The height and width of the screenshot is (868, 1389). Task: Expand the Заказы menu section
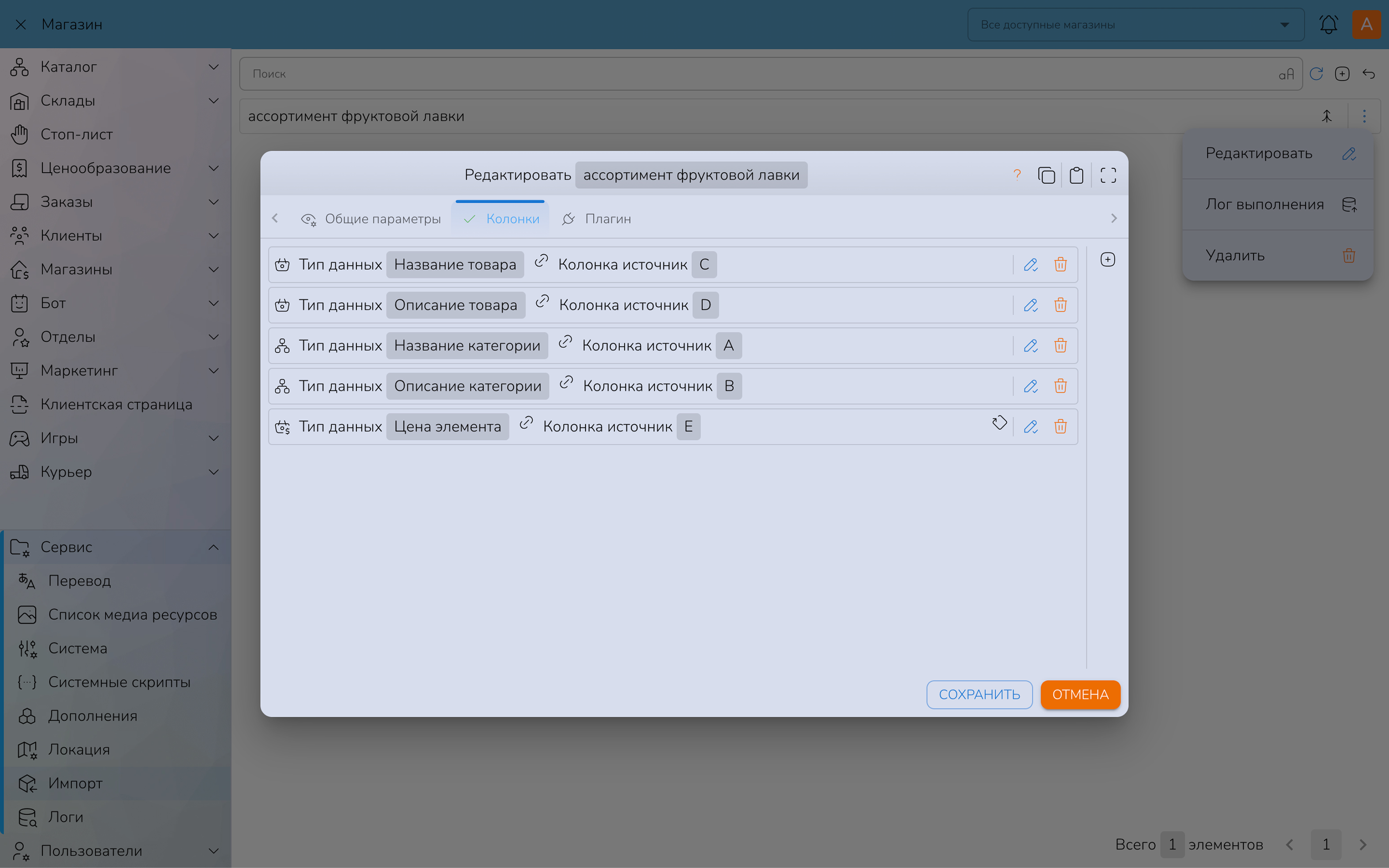[115, 202]
